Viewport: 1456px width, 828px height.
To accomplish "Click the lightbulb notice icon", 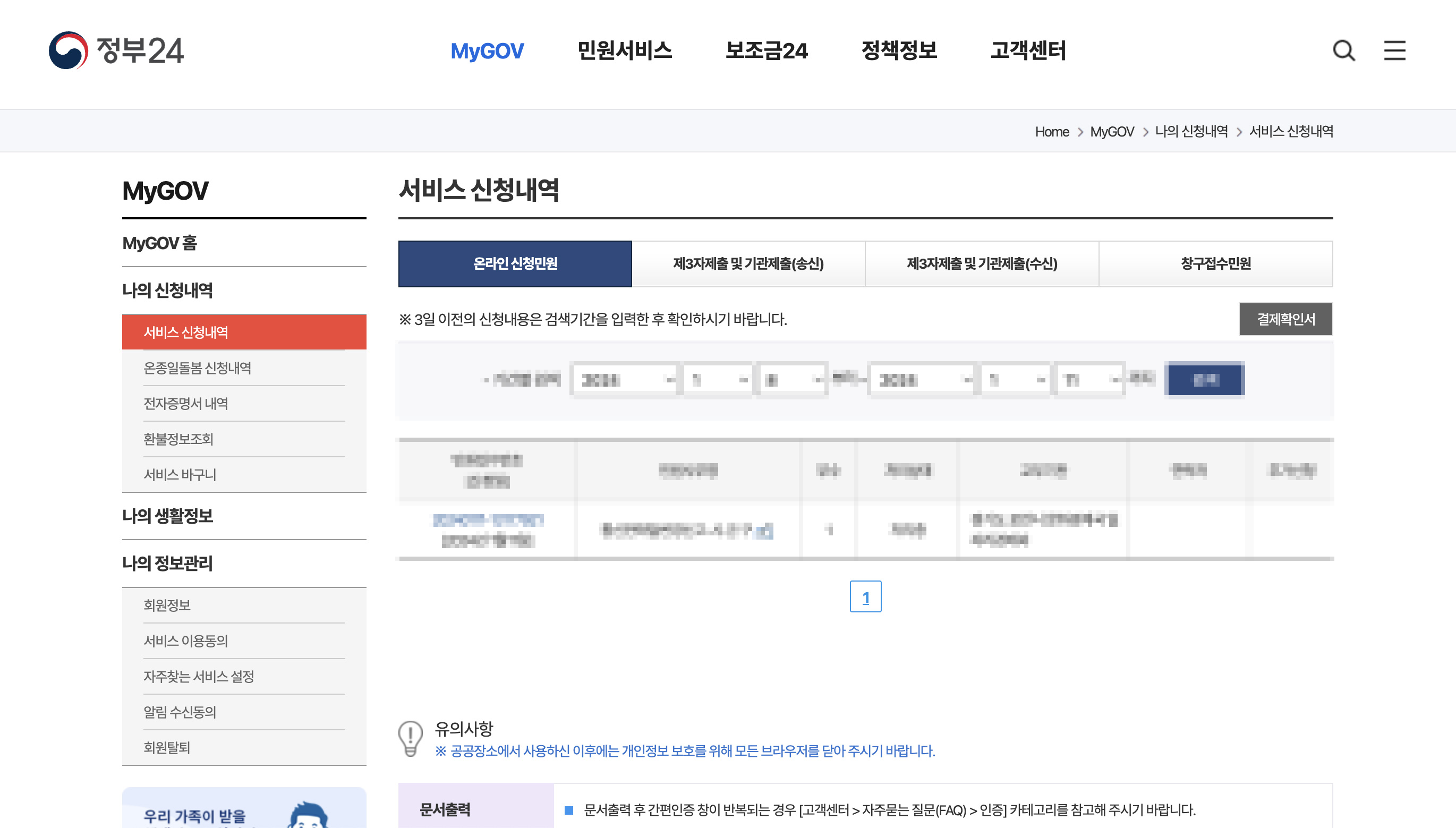I will click(x=410, y=738).
